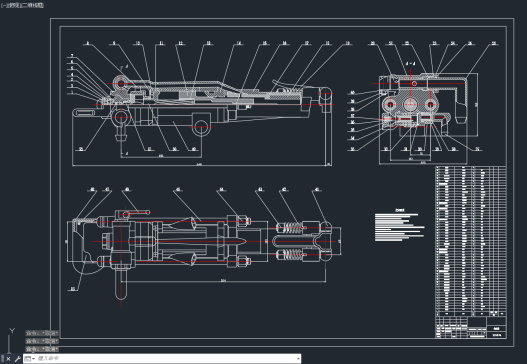Image resolution: width=527 pixels, height=364 pixels.
Task: Select bottom 取消 command history line
Action: pos(42,349)
